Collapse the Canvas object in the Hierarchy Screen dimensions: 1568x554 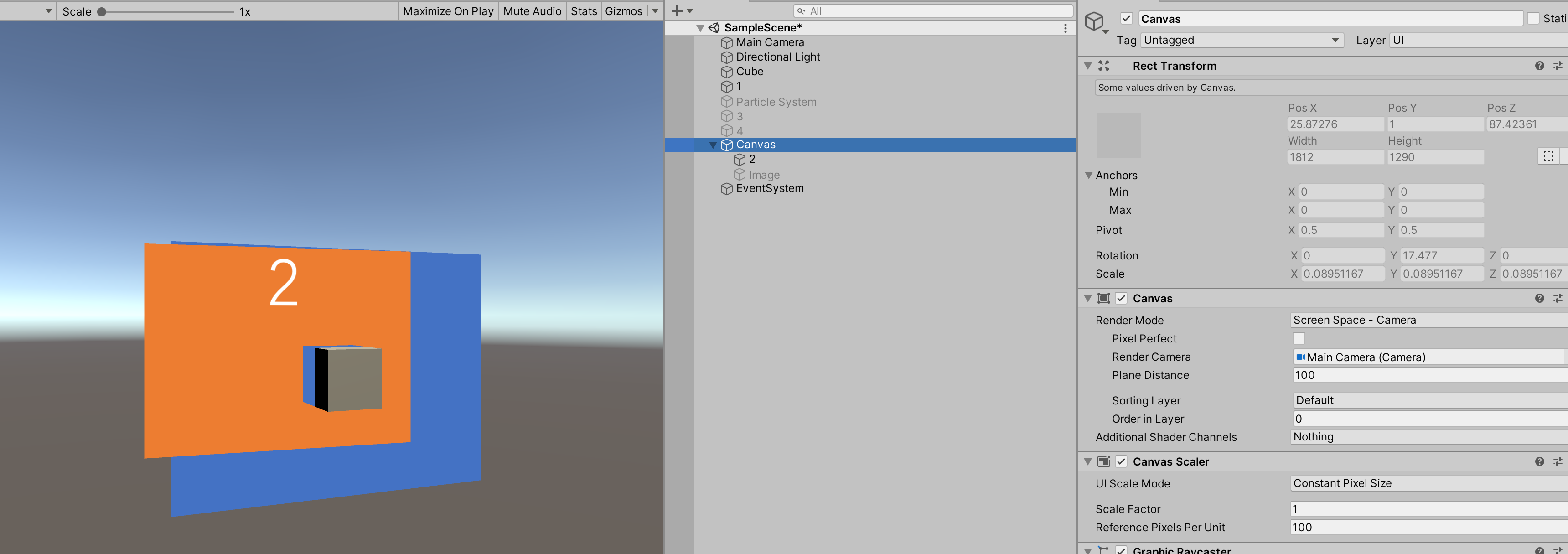click(713, 145)
